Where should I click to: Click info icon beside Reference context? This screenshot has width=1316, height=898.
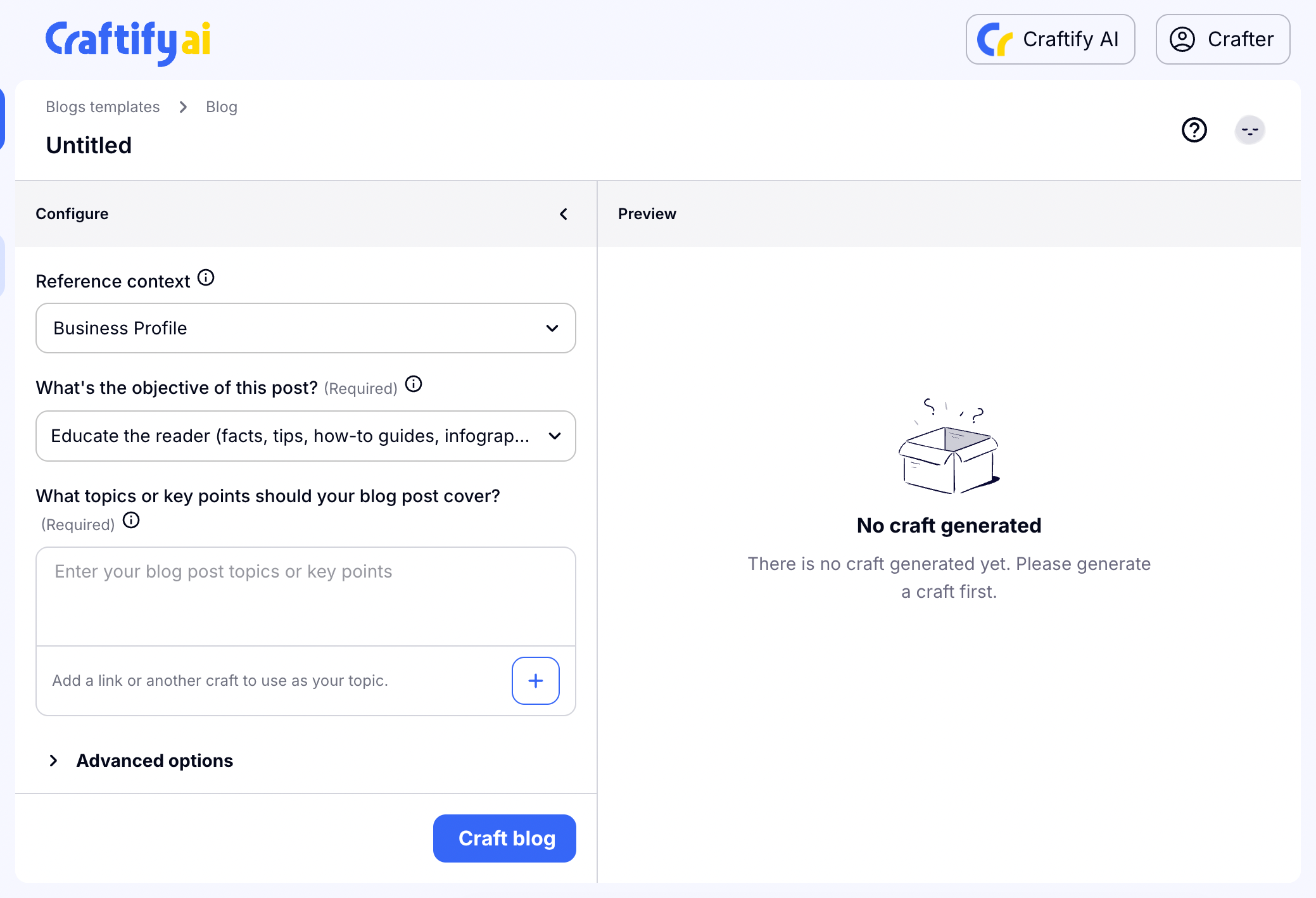[x=206, y=278]
